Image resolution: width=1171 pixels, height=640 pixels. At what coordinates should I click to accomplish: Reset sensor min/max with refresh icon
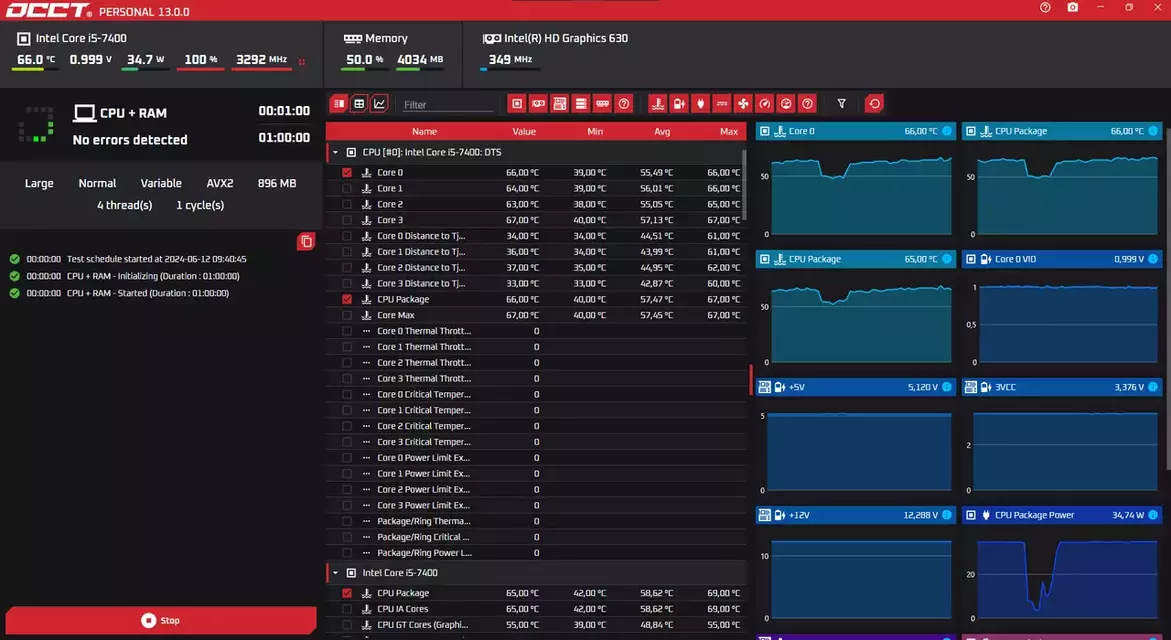875,104
